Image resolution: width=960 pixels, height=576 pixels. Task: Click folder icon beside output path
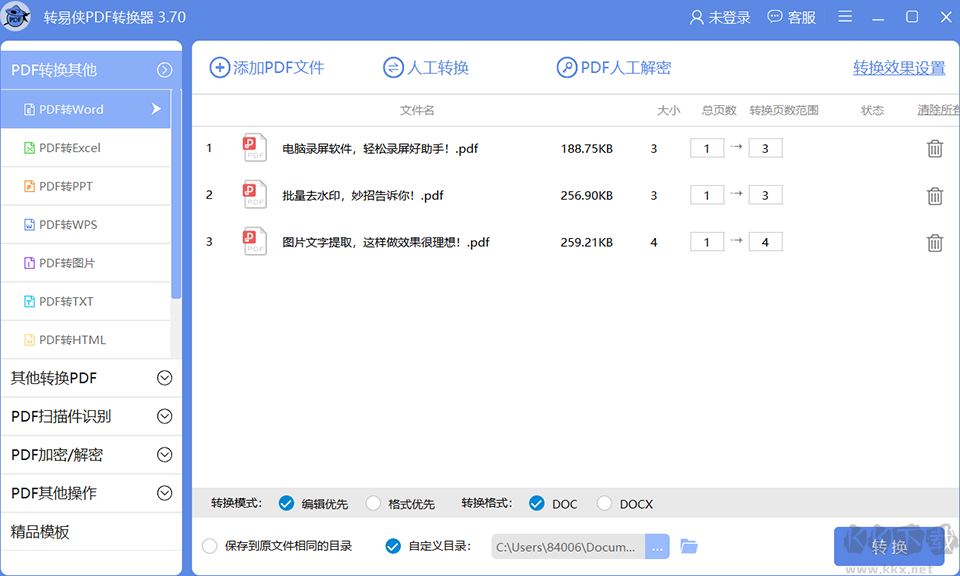[688, 547]
